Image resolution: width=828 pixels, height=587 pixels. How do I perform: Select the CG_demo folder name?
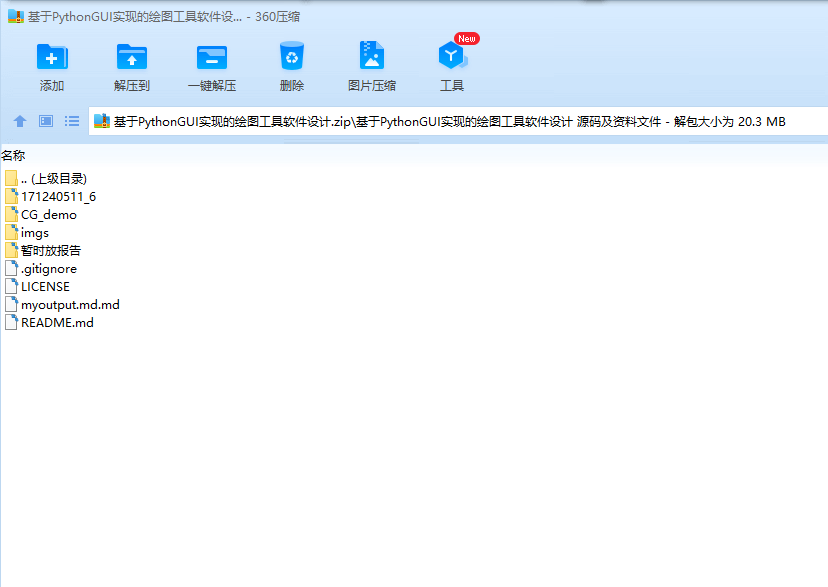[49, 214]
